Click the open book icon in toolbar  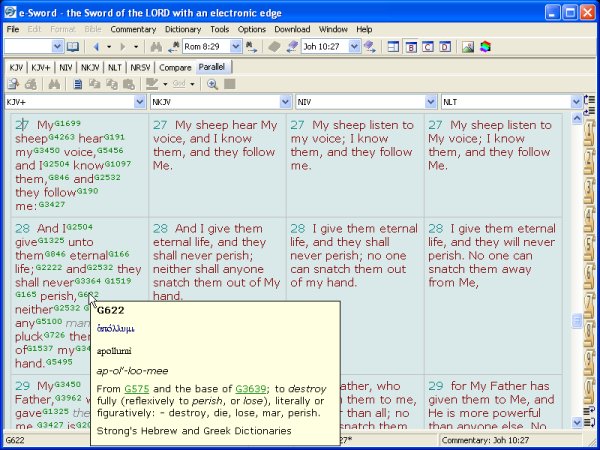(x=73, y=47)
